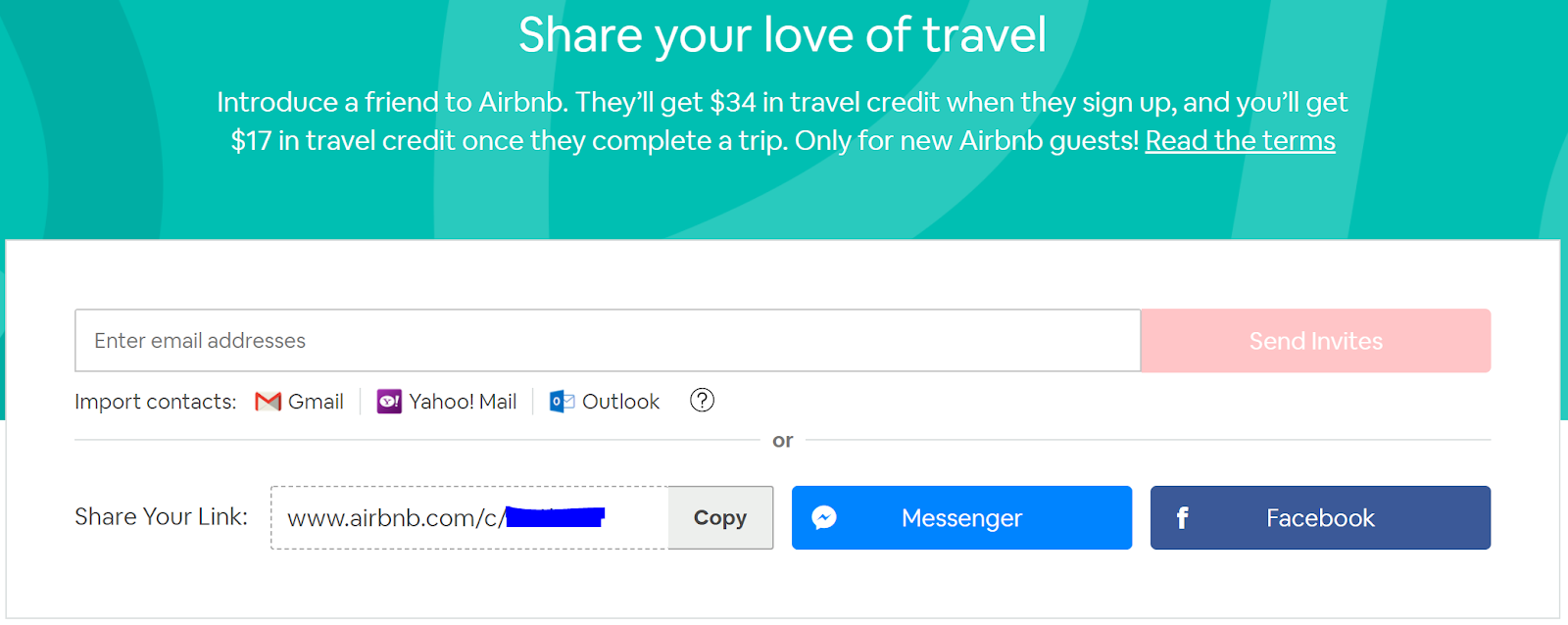Screen dimensions: 1568x625
Task: Import contacts from the Yahoo! Mail label
Action: [463, 402]
